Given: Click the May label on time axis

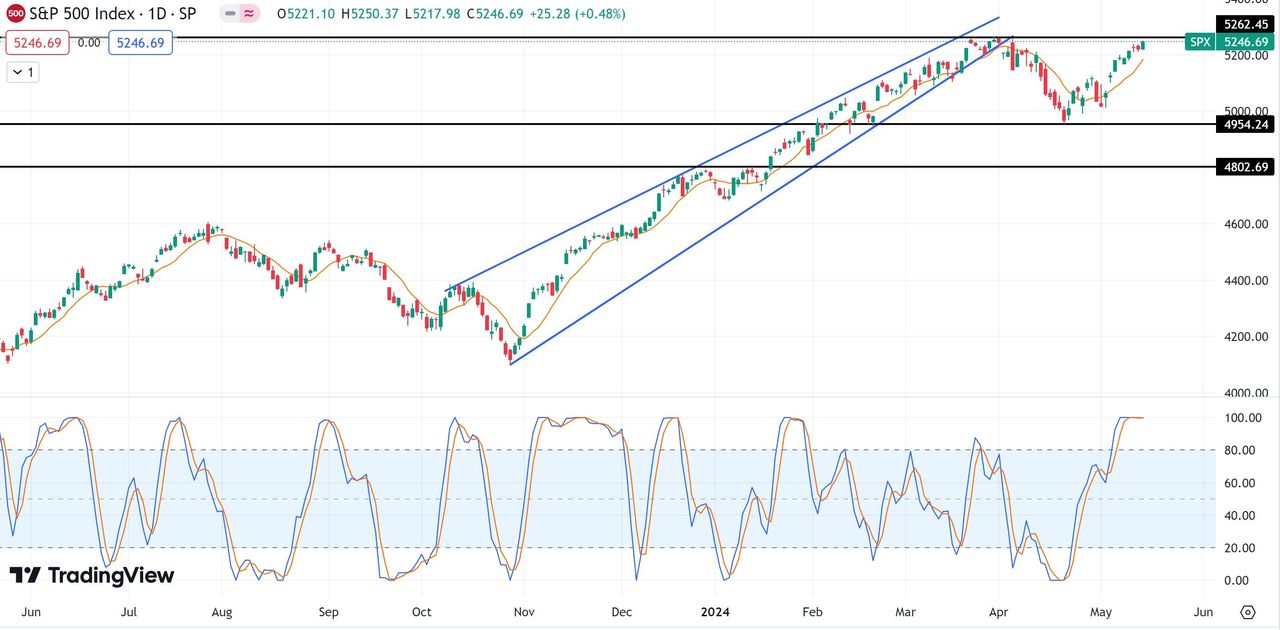Looking at the screenshot, I should pyautogui.click(x=1101, y=612).
